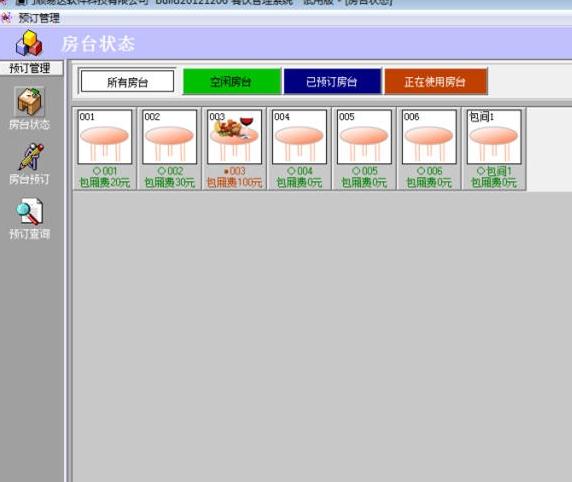
Task: Select table 005 icon
Action: click(x=364, y=137)
